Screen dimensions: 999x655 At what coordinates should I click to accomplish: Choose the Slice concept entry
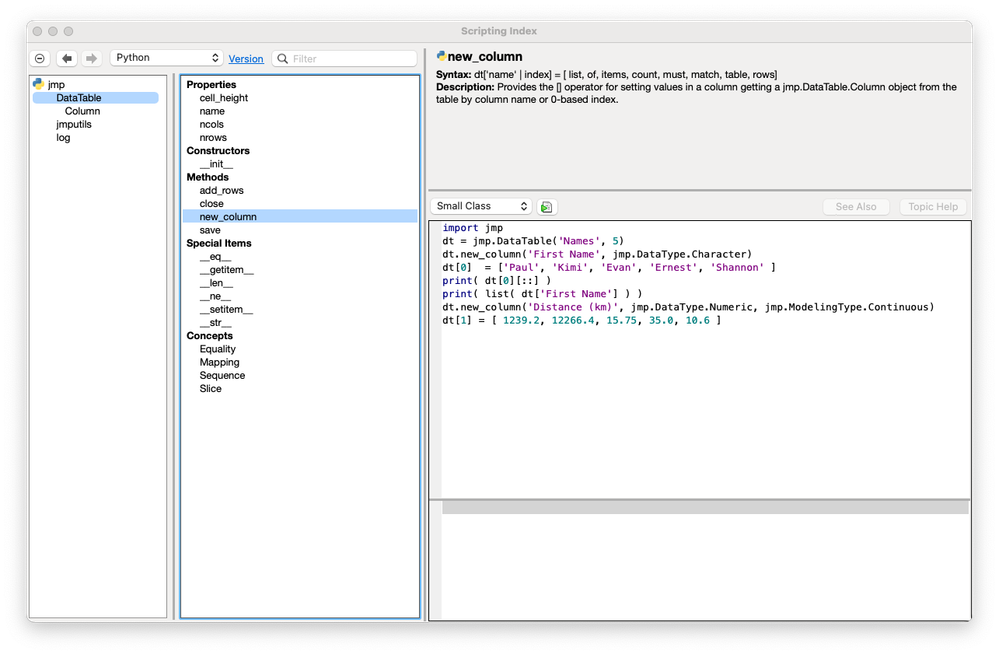pyautogui.click(x=210, y=388)
